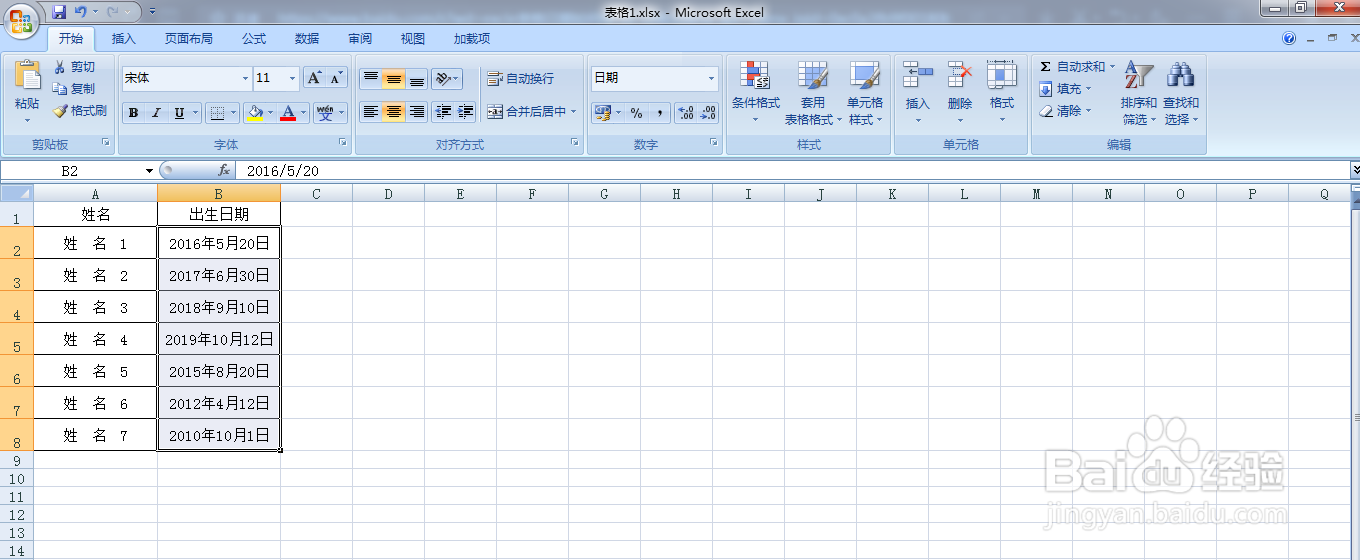Align cell text to the right
The height and width of the screenshot is (560, 1360).
point(417,112)
